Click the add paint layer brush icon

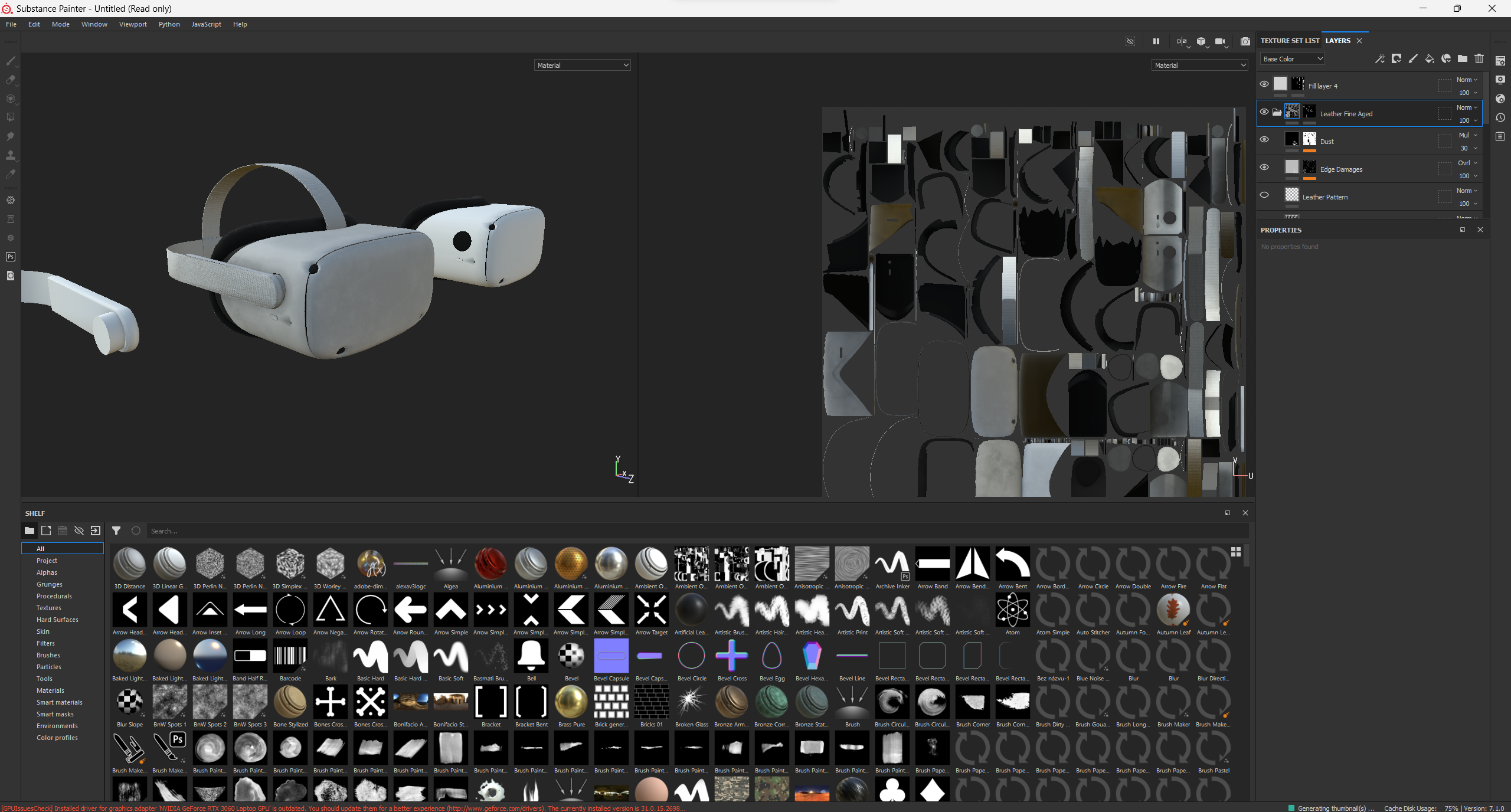point(1412,58)
